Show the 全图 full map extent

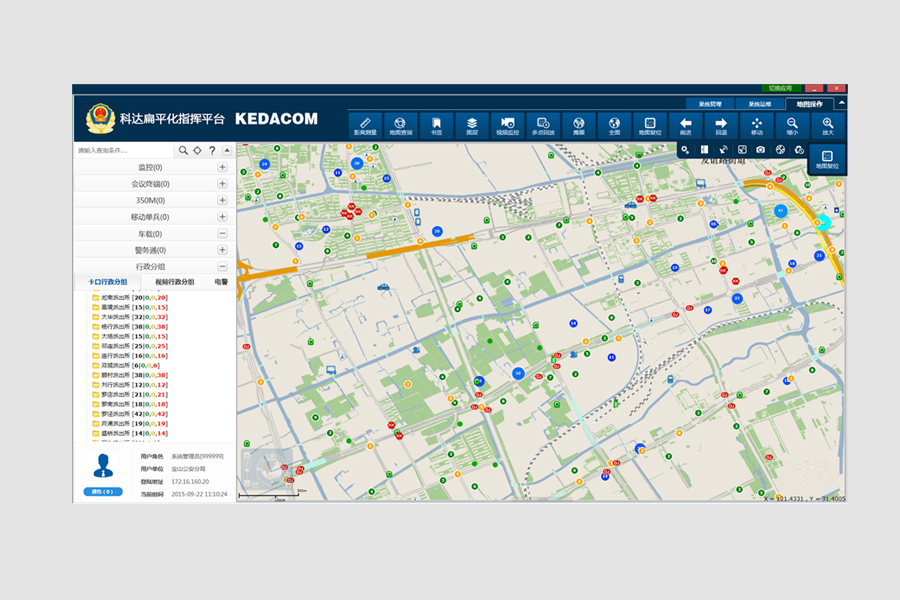[x=614, y=126]
